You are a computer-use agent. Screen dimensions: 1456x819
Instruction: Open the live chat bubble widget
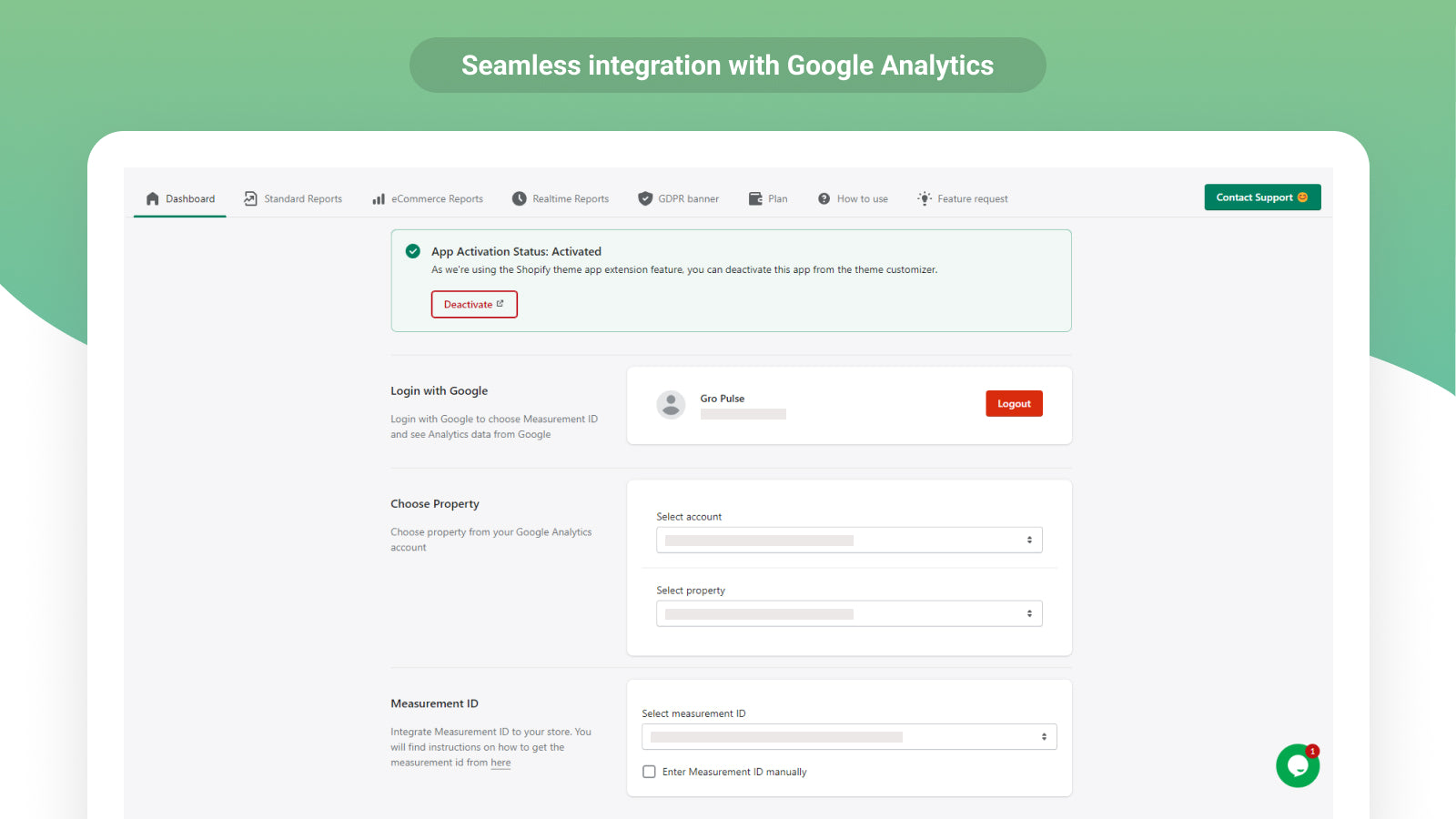(x=1298, y=765)
